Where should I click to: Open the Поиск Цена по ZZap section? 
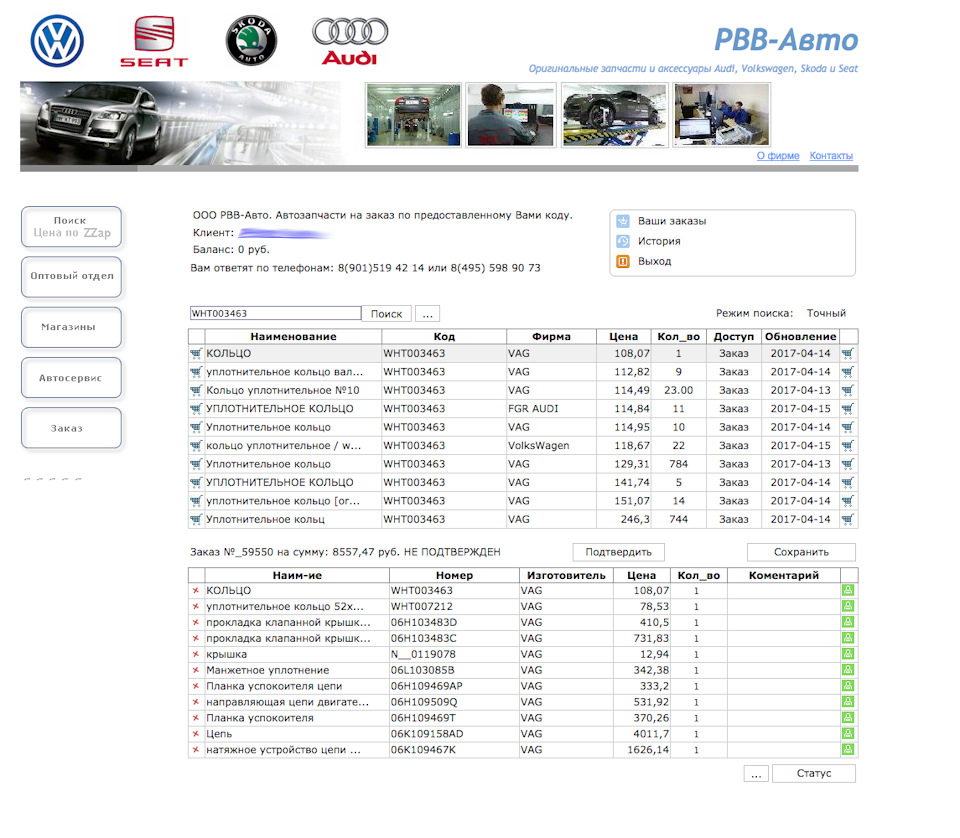(x=72, y=226)
